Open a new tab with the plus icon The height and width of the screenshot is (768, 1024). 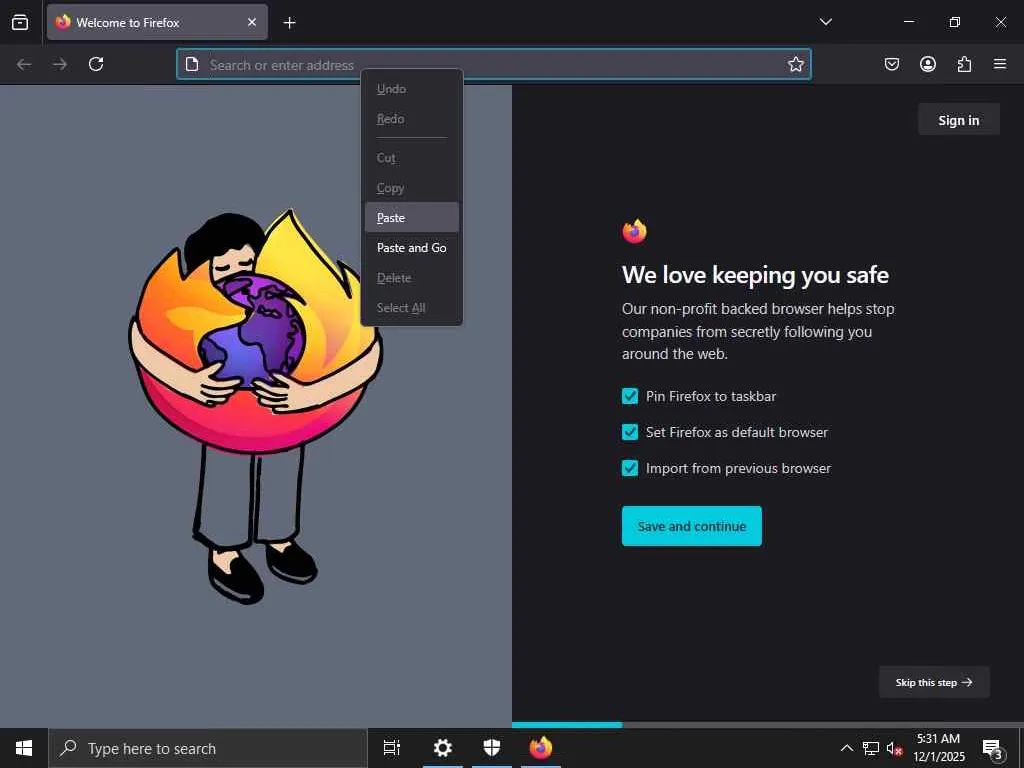point(289,23)
